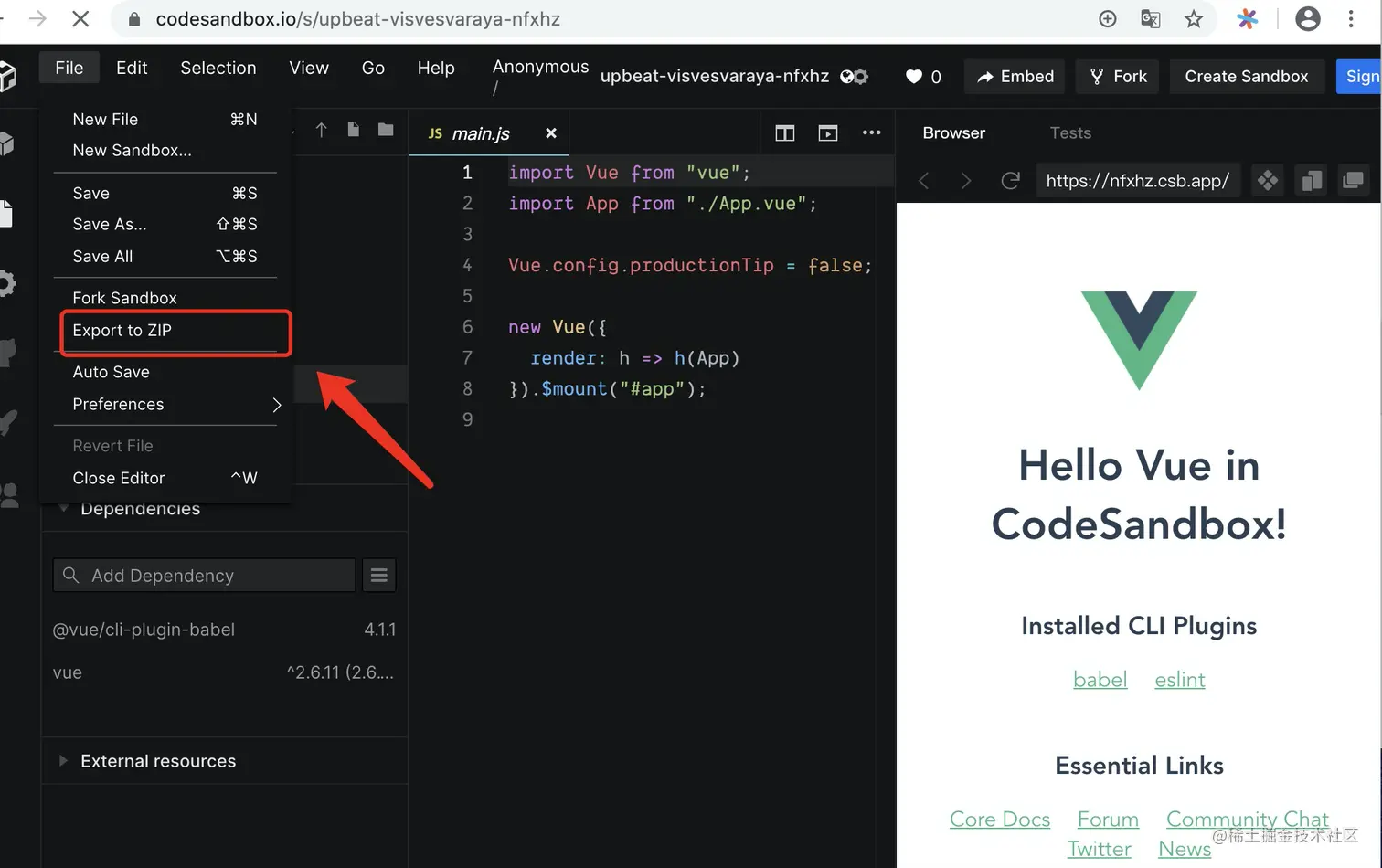
Task: Open the Edit menu
Action: tap(132, 69)
